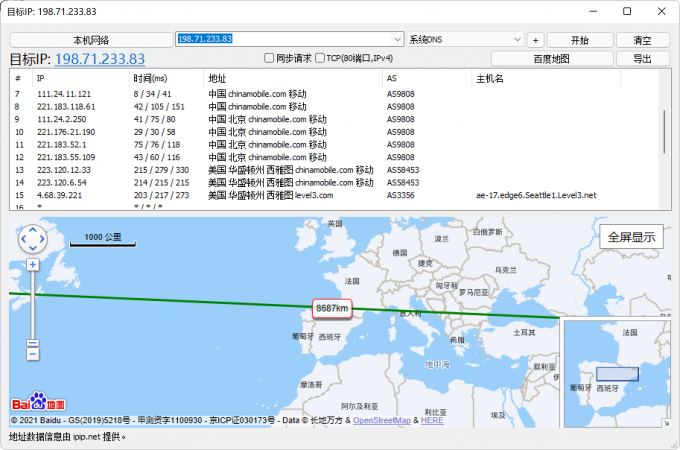
Task: Click the 8687km distance label
Action: point(332,308)
